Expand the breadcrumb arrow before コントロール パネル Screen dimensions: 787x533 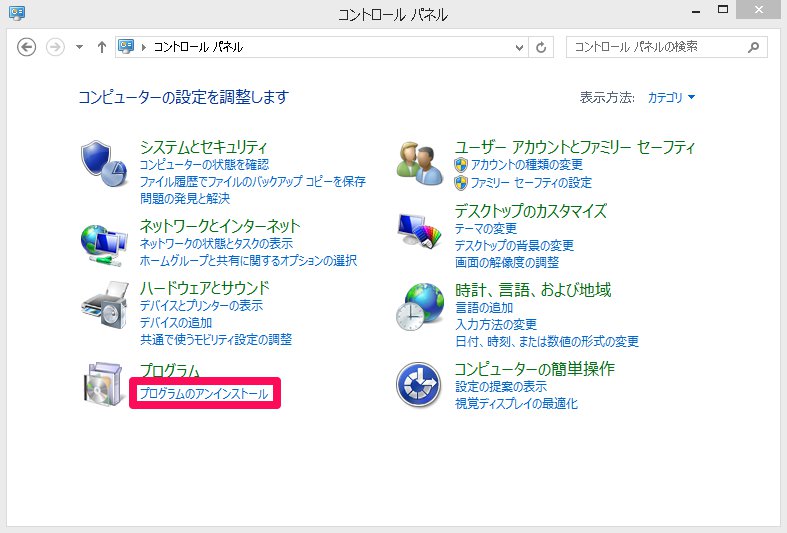tap(144, 47)
